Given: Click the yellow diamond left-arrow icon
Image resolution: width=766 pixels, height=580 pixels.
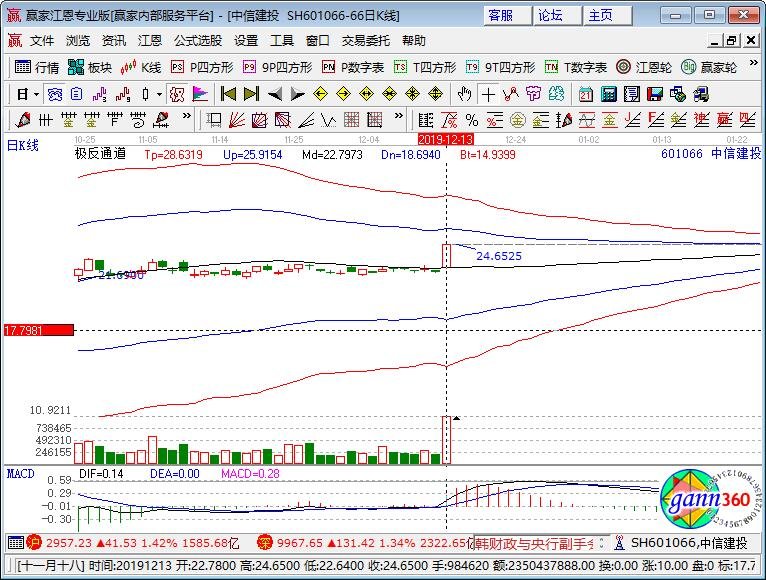Looking at the screenshot, I should [x=320, y=94].
